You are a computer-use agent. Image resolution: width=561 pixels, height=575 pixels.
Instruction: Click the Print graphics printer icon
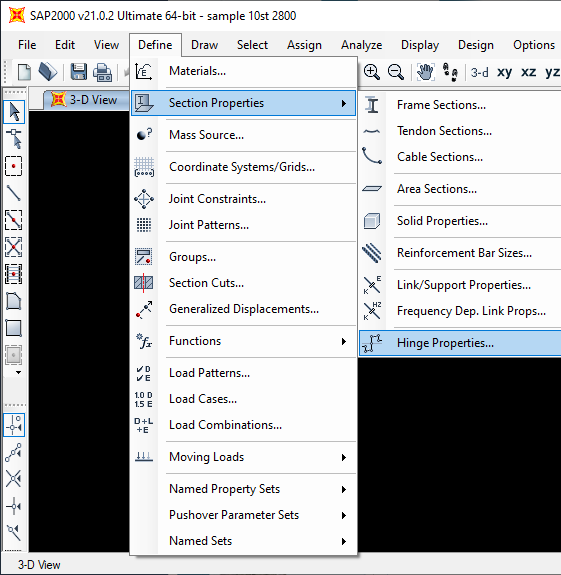point(103,72)
